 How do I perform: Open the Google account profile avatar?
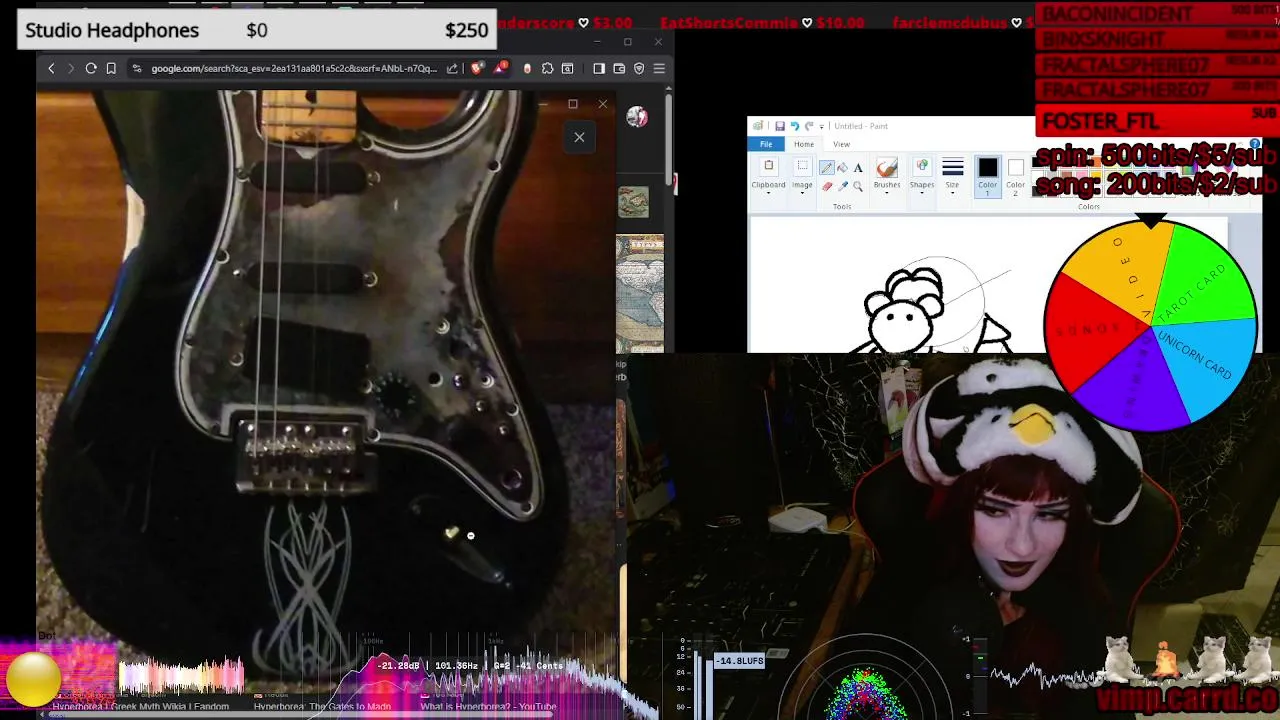pyautogui.click(x=637, y=117)
